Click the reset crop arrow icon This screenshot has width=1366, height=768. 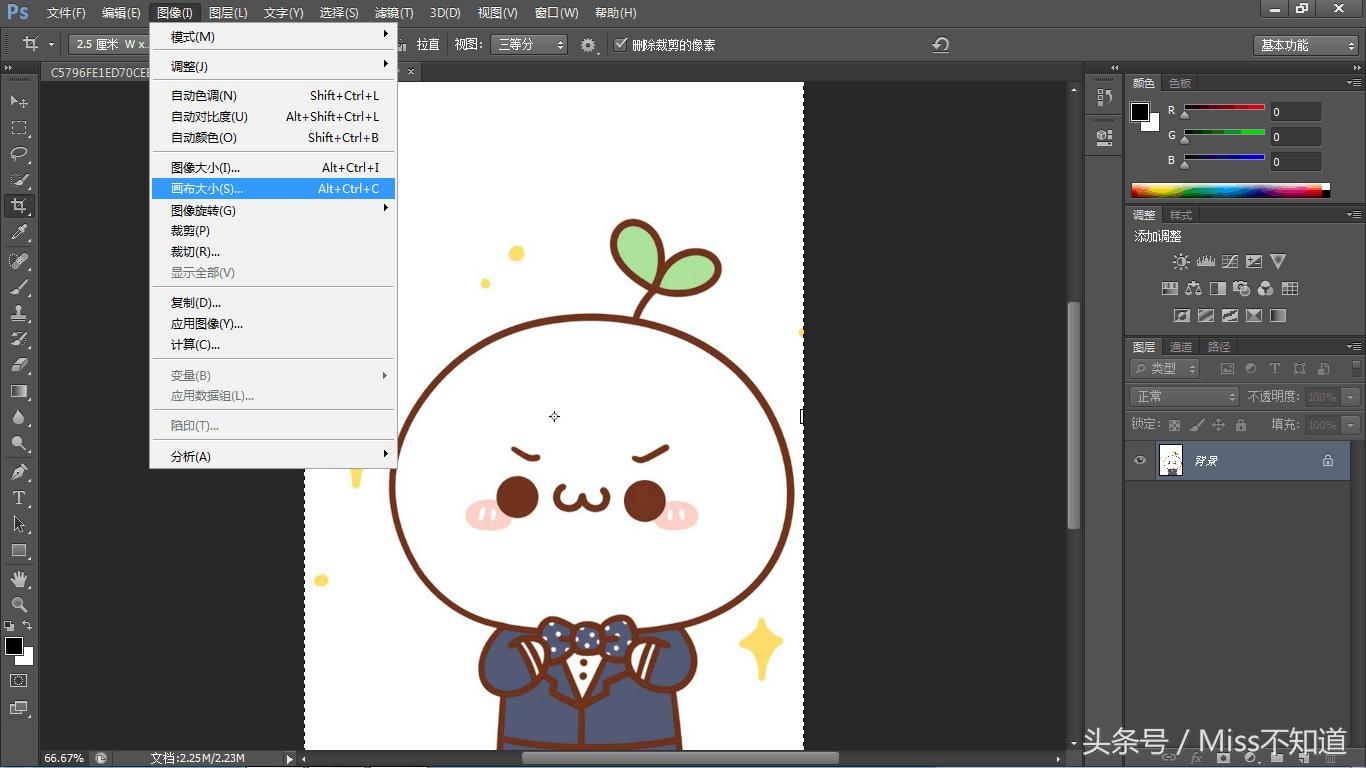[x=940, y=45]
